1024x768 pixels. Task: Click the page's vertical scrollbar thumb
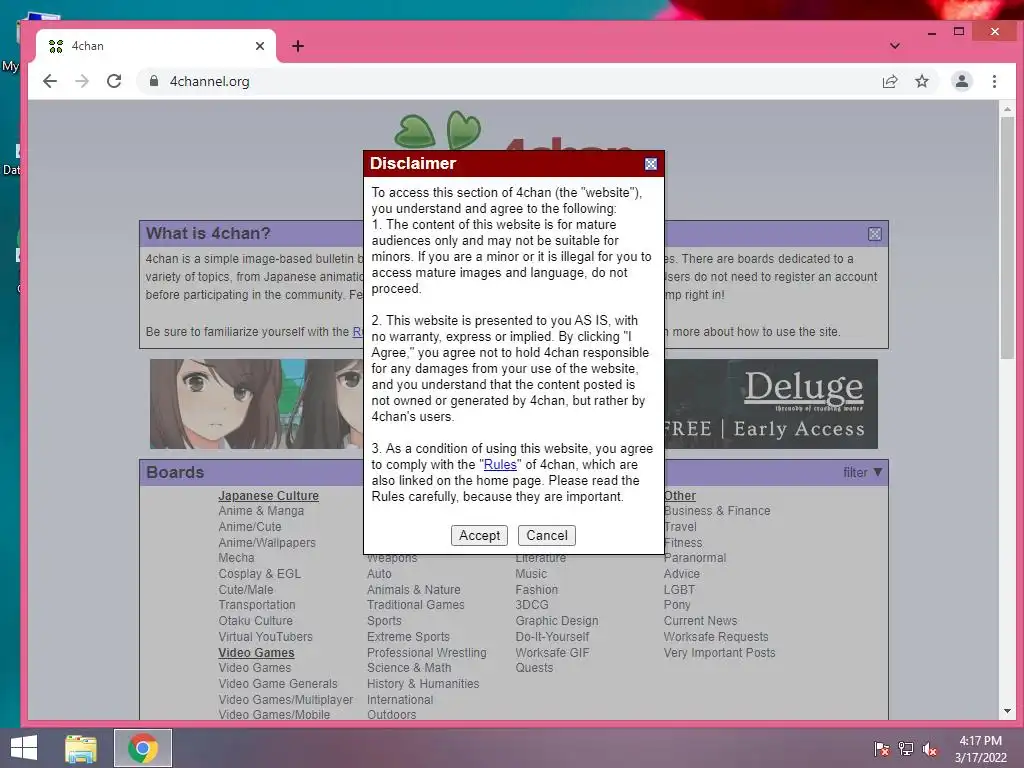tap(1007, 238)
